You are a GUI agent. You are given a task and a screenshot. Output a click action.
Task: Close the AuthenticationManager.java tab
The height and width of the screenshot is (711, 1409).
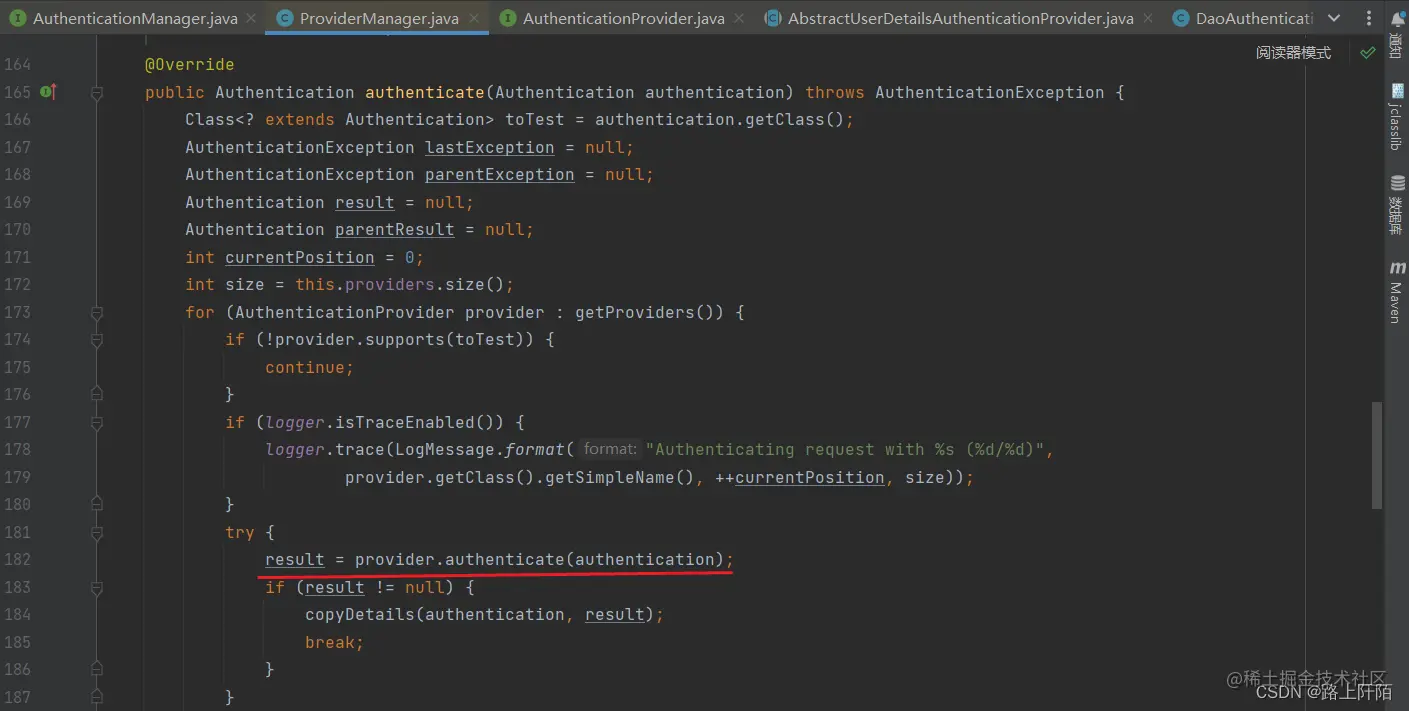(250, 18)
